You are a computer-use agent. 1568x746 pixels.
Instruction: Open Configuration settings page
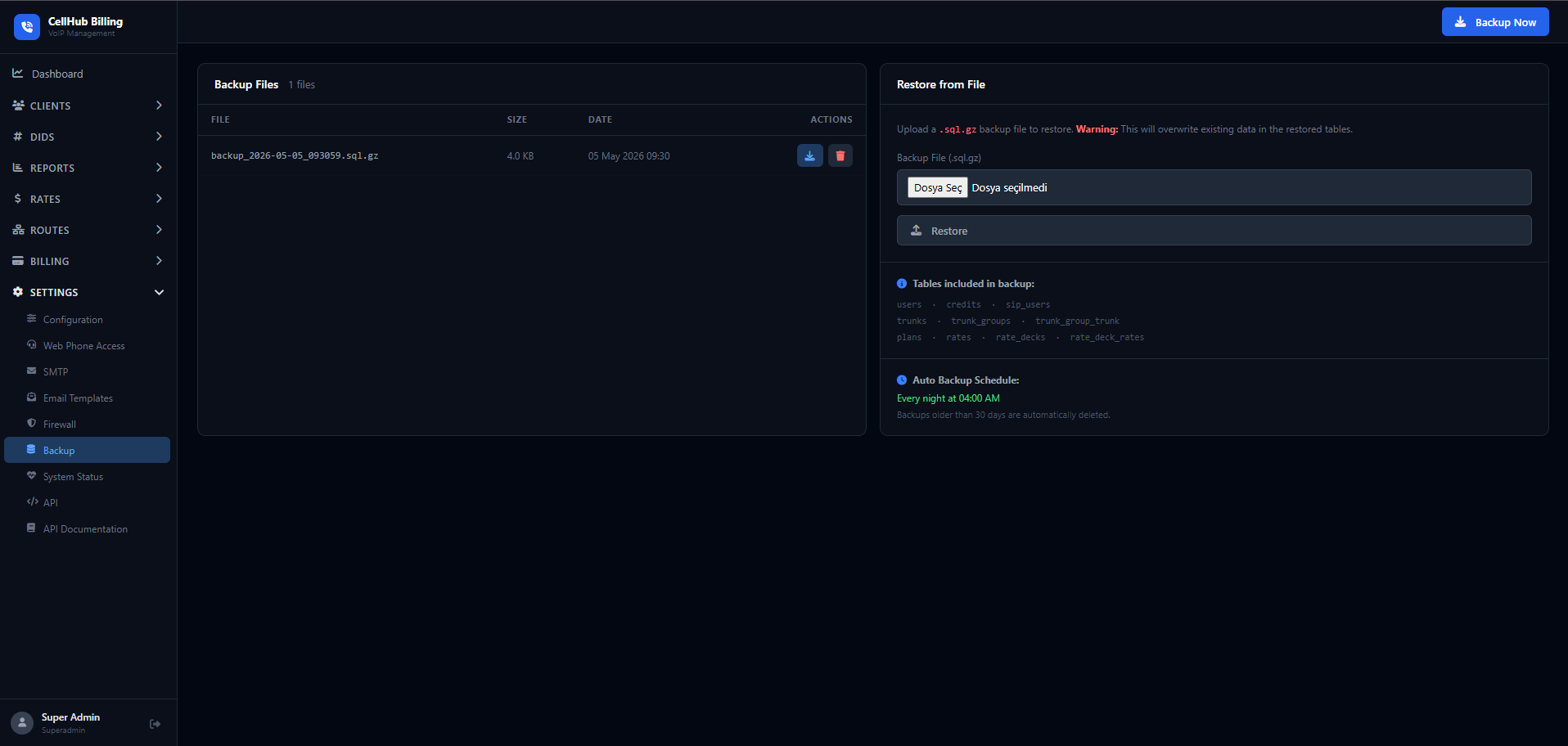point(87,320)
